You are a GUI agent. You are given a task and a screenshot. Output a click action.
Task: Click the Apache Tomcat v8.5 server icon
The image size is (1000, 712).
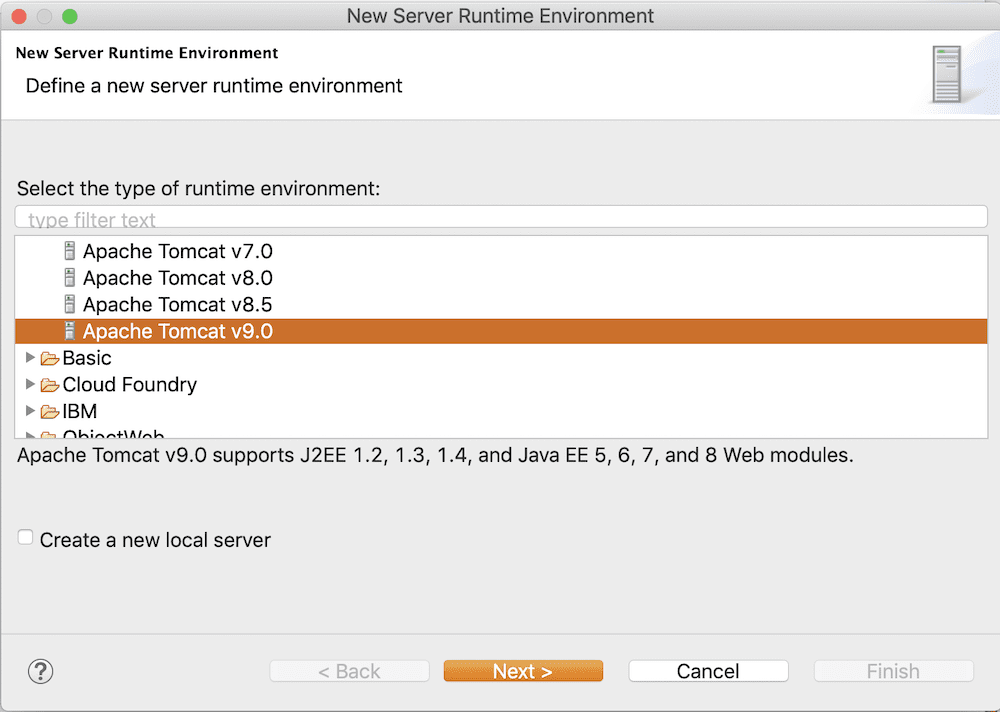pos(70,304)
